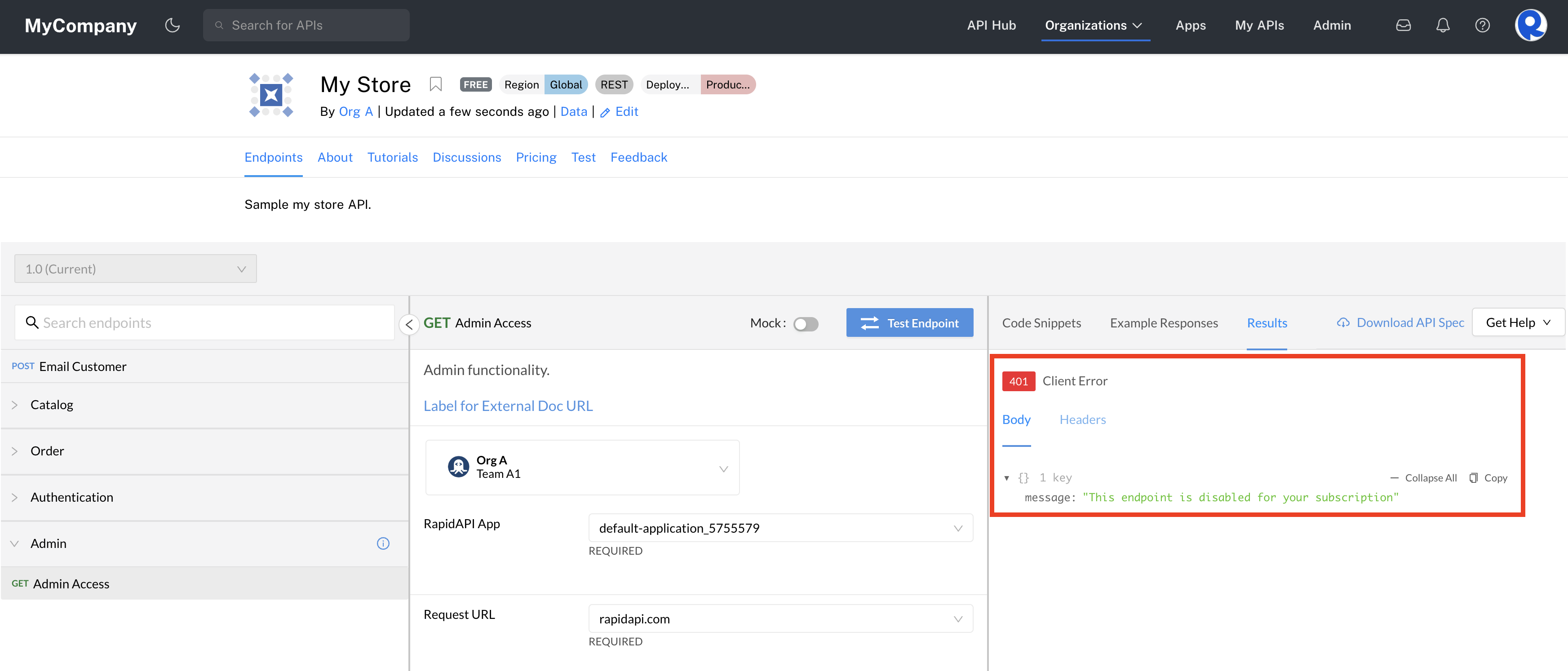Click the MyCompany logo
This screenshot has height=671, width=1568.
pos(80,26)
